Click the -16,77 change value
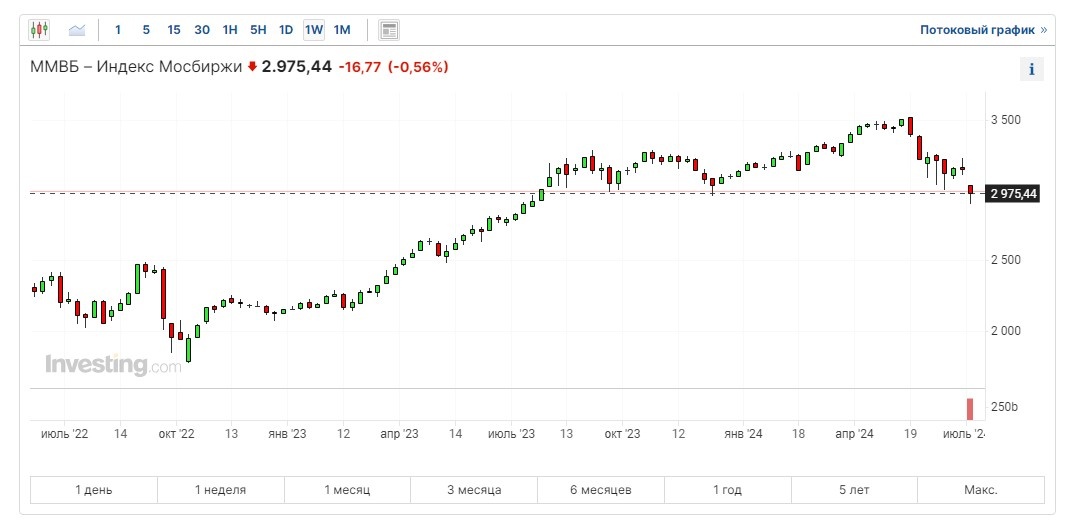 point(360,67)
